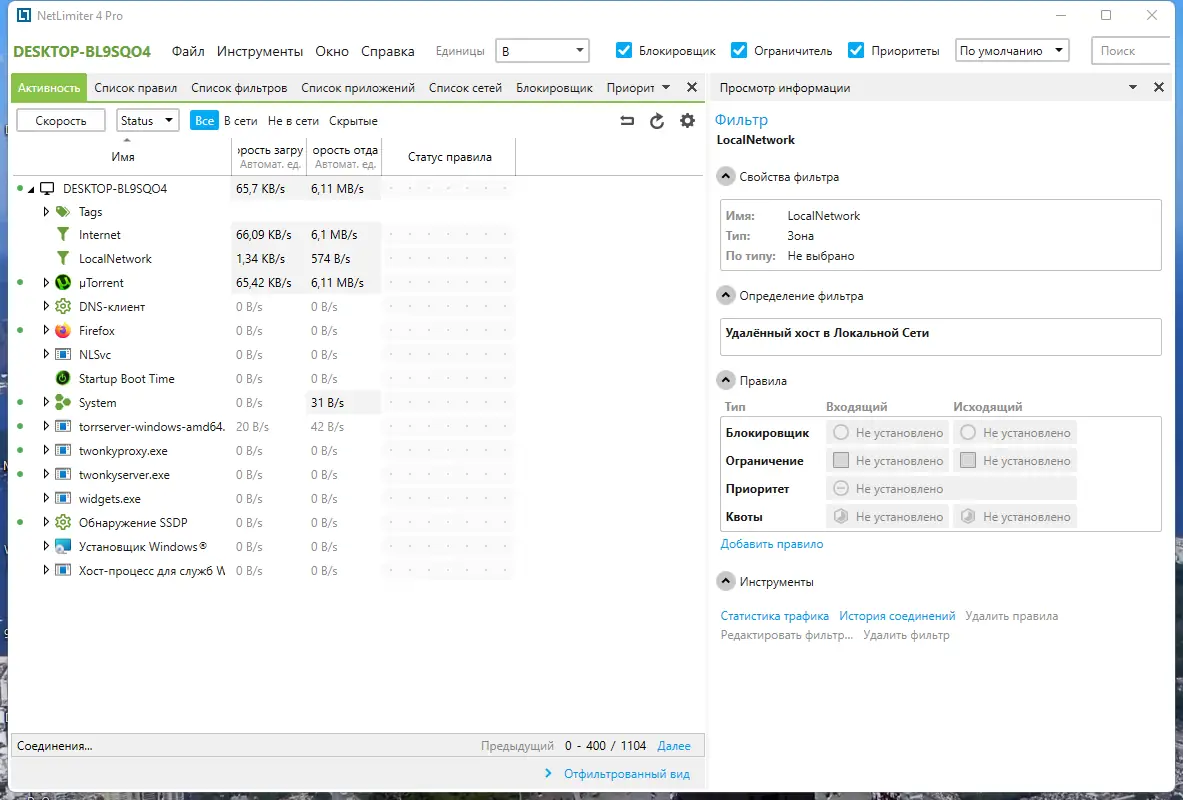Click the refresh arrow icon in the Activity toolbar
This screenshot has height=800, width=1183.
click(657, 121)
